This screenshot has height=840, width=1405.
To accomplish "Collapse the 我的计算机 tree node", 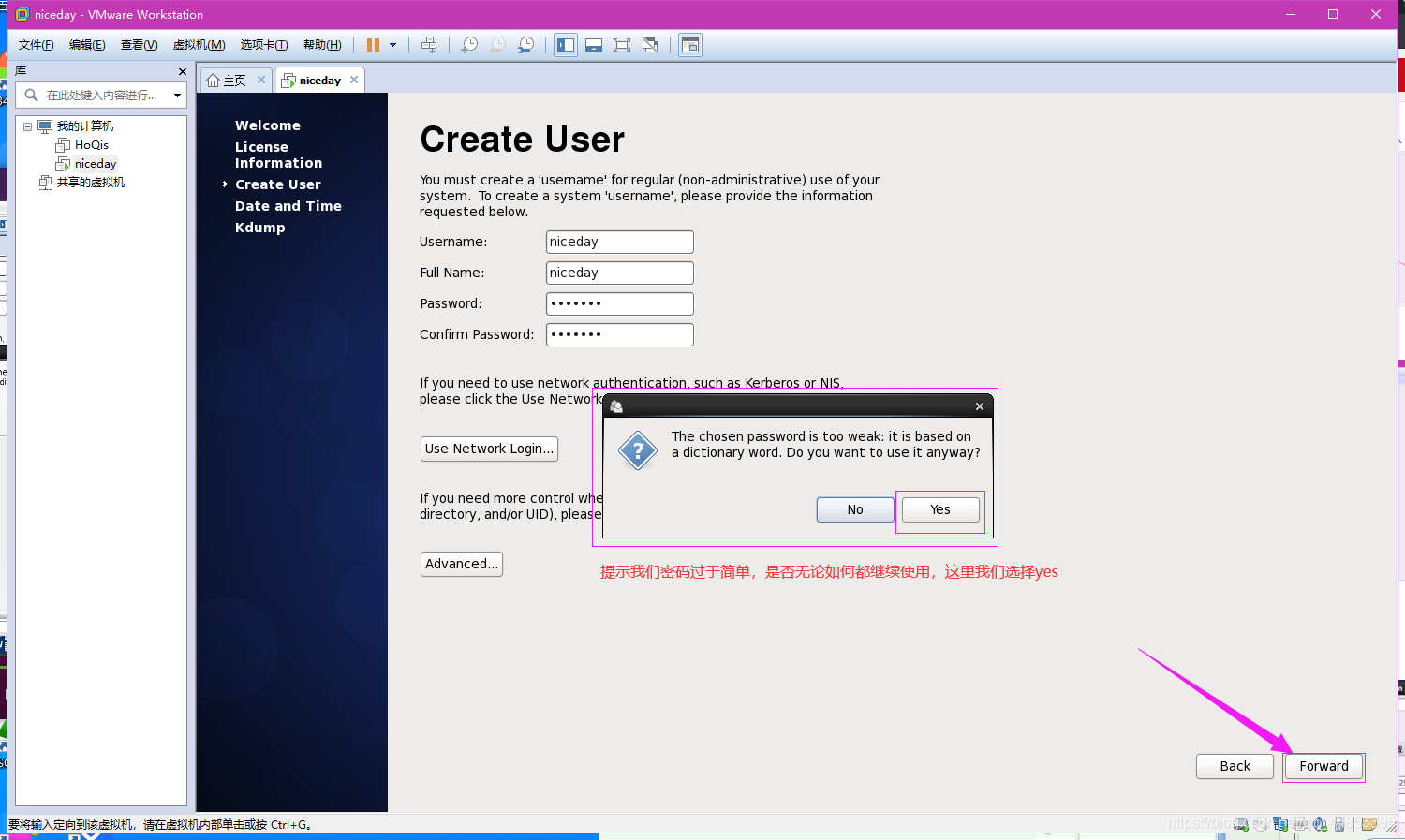I will coord(27,126).
